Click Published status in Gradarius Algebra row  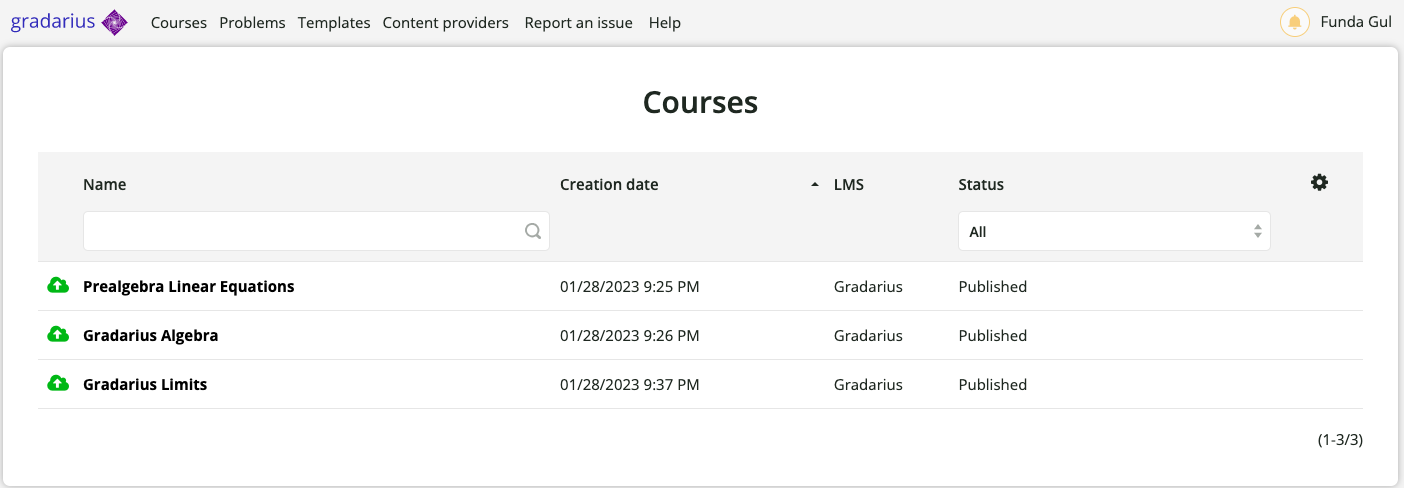point(992,335)
